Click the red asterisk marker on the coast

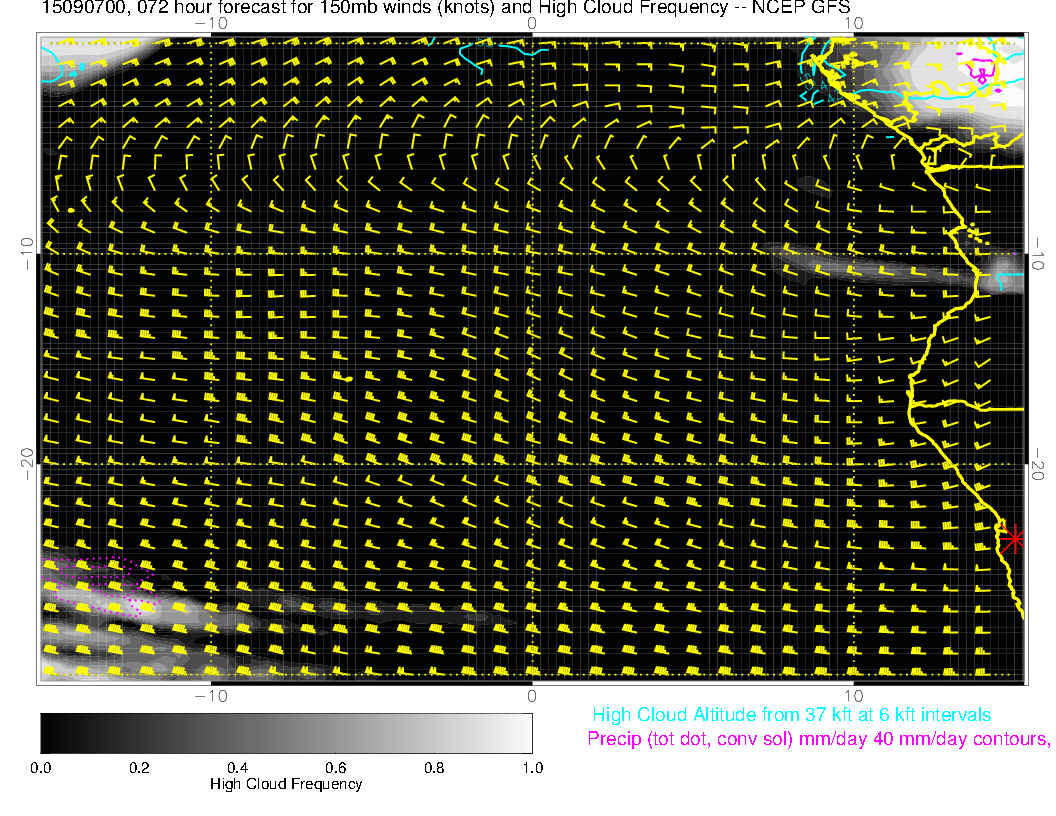click(1014, 538)
